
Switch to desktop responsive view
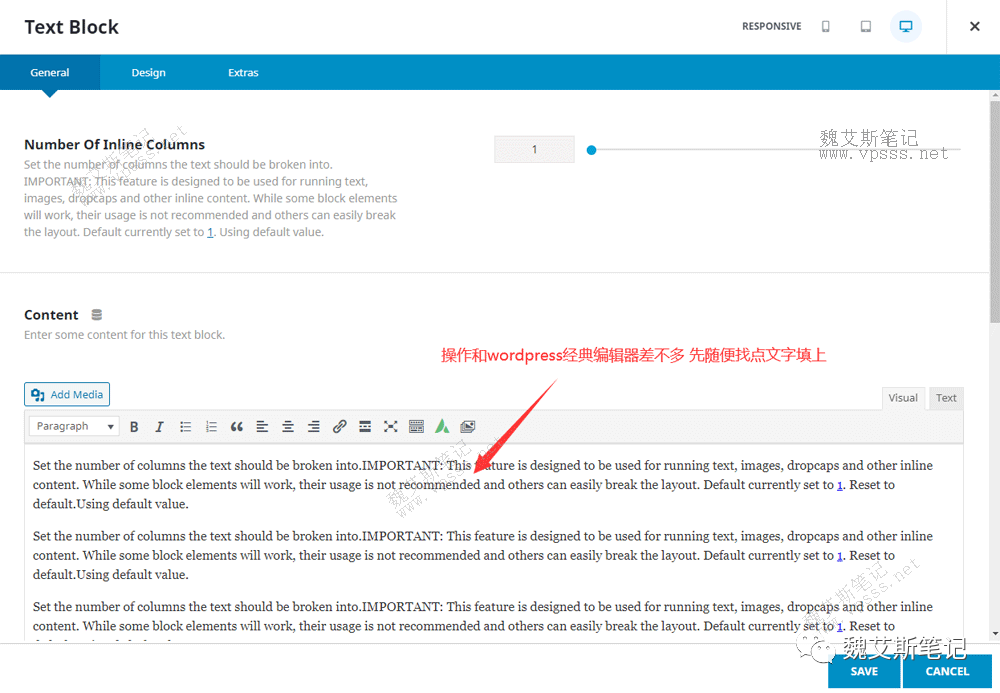[906, 26]
